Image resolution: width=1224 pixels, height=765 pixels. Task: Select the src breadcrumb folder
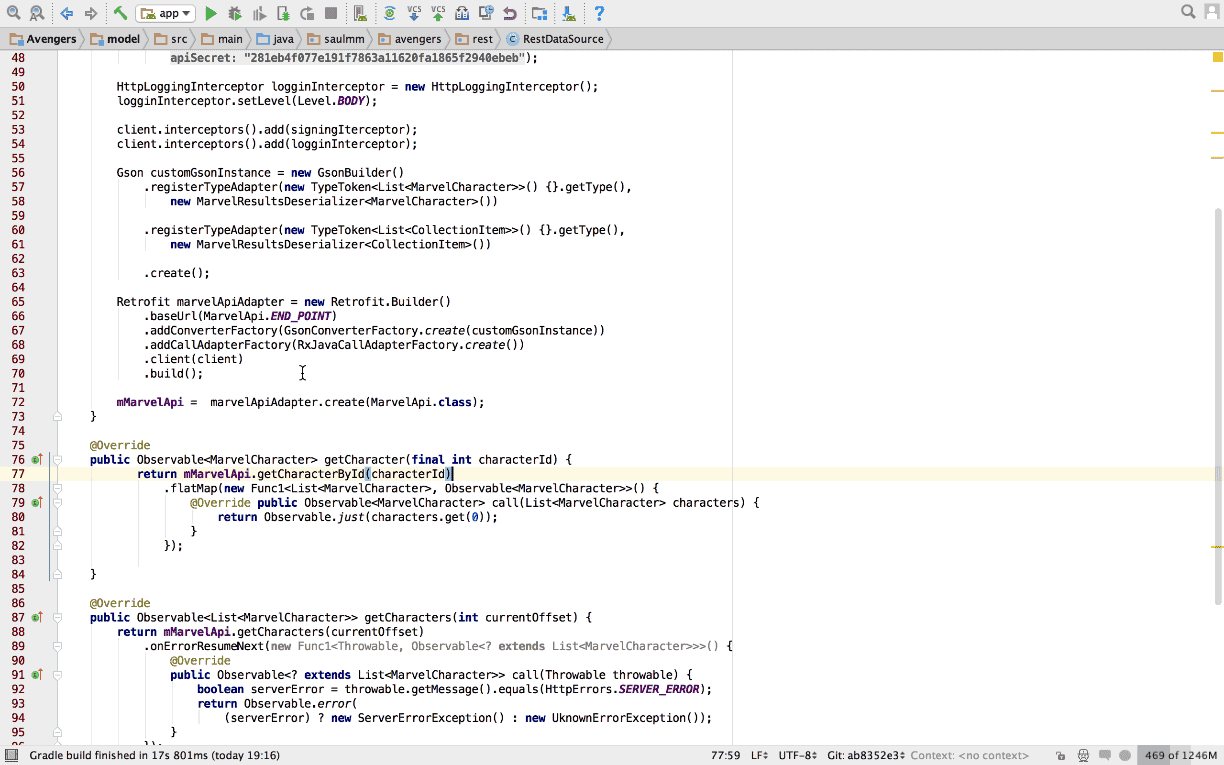pyautogui.click(x=170, y=39)
